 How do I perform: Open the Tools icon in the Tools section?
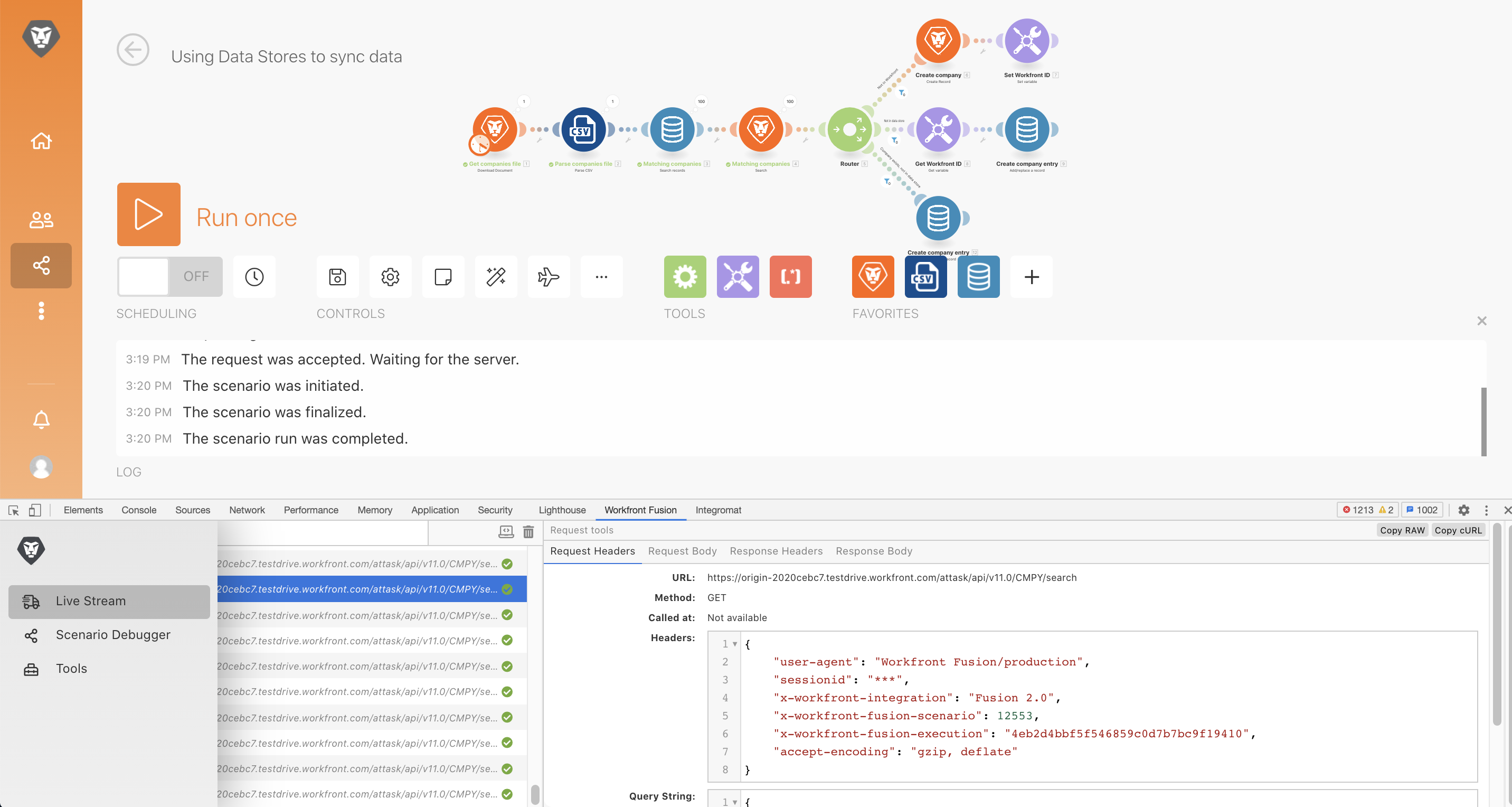coord(737,277)
